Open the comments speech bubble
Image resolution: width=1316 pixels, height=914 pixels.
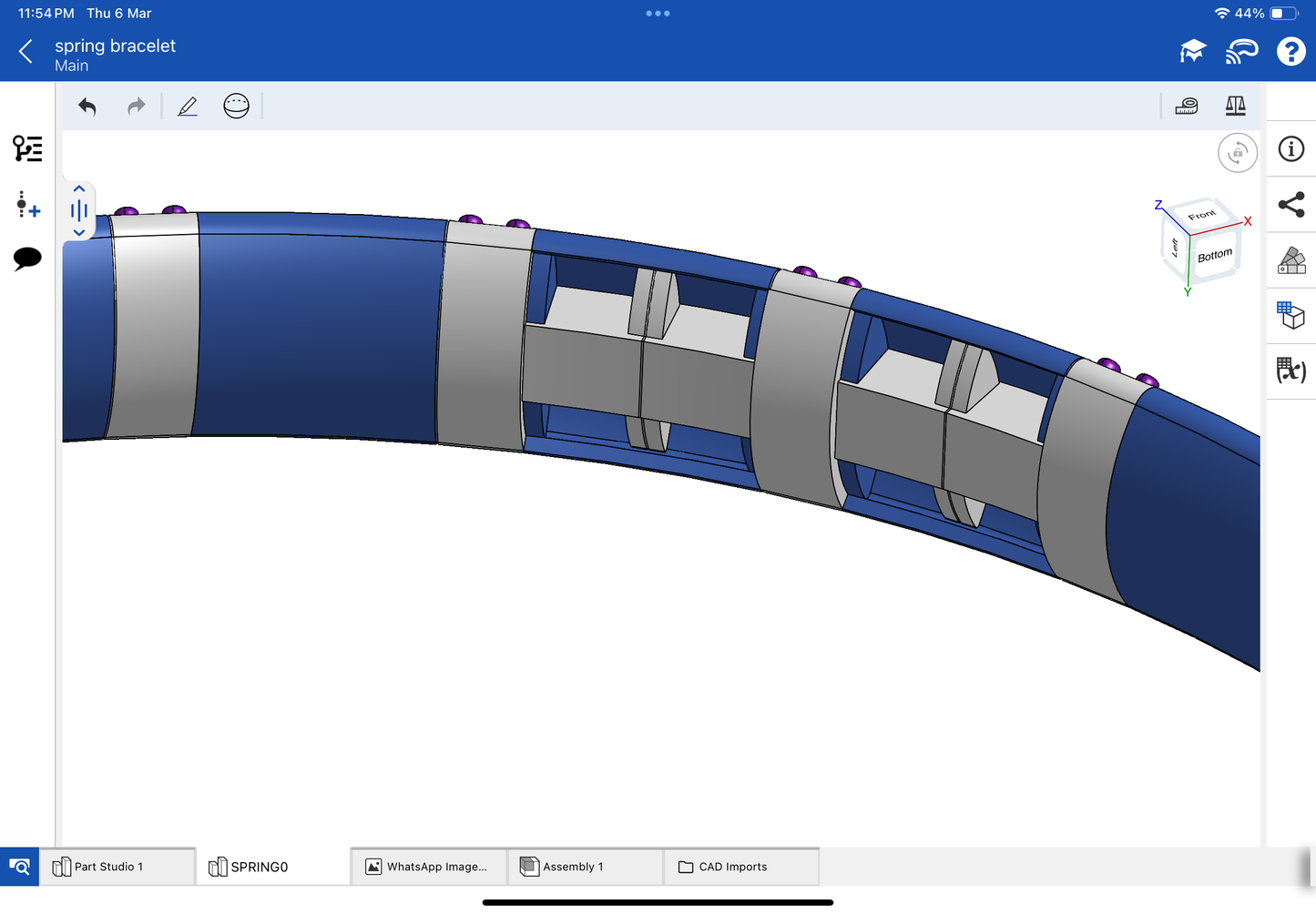coord(27,259)
